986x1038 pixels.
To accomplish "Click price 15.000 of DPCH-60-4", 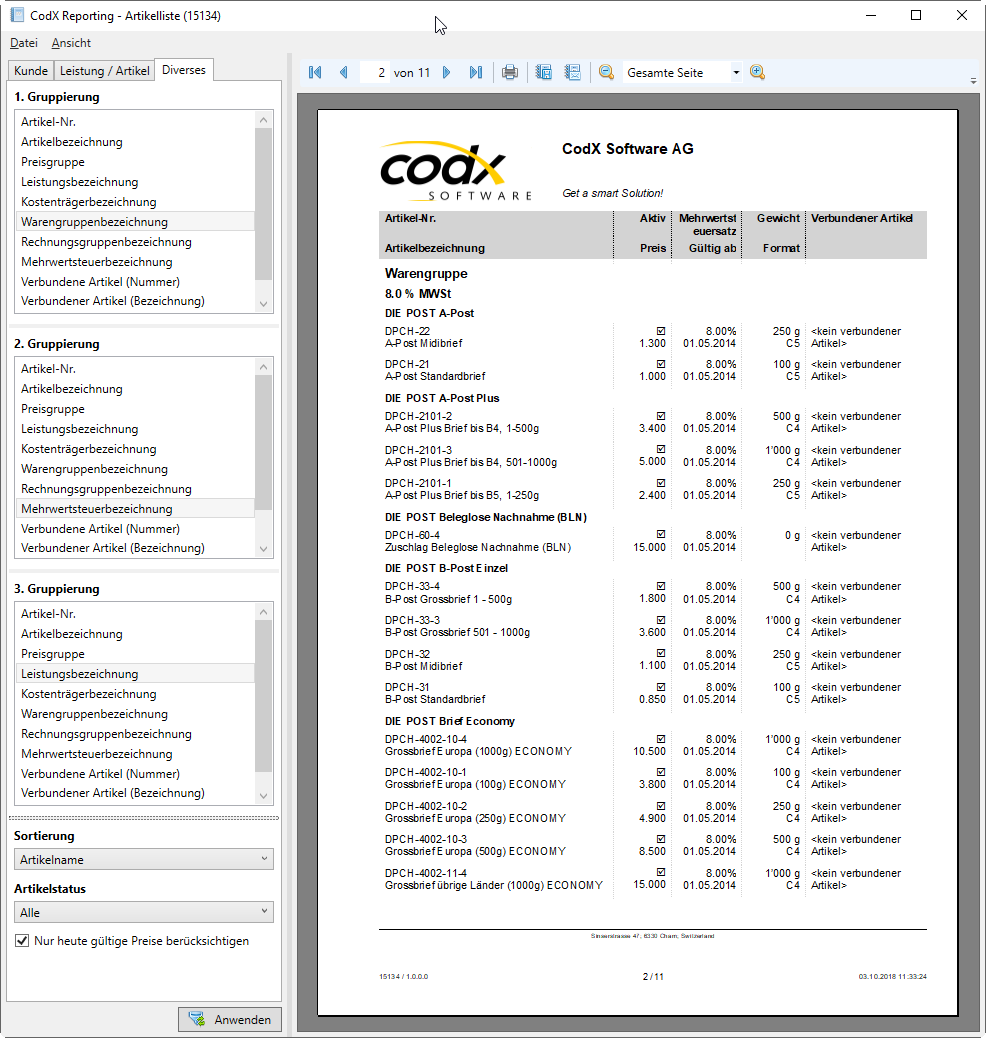I will [x=650, y=547].
